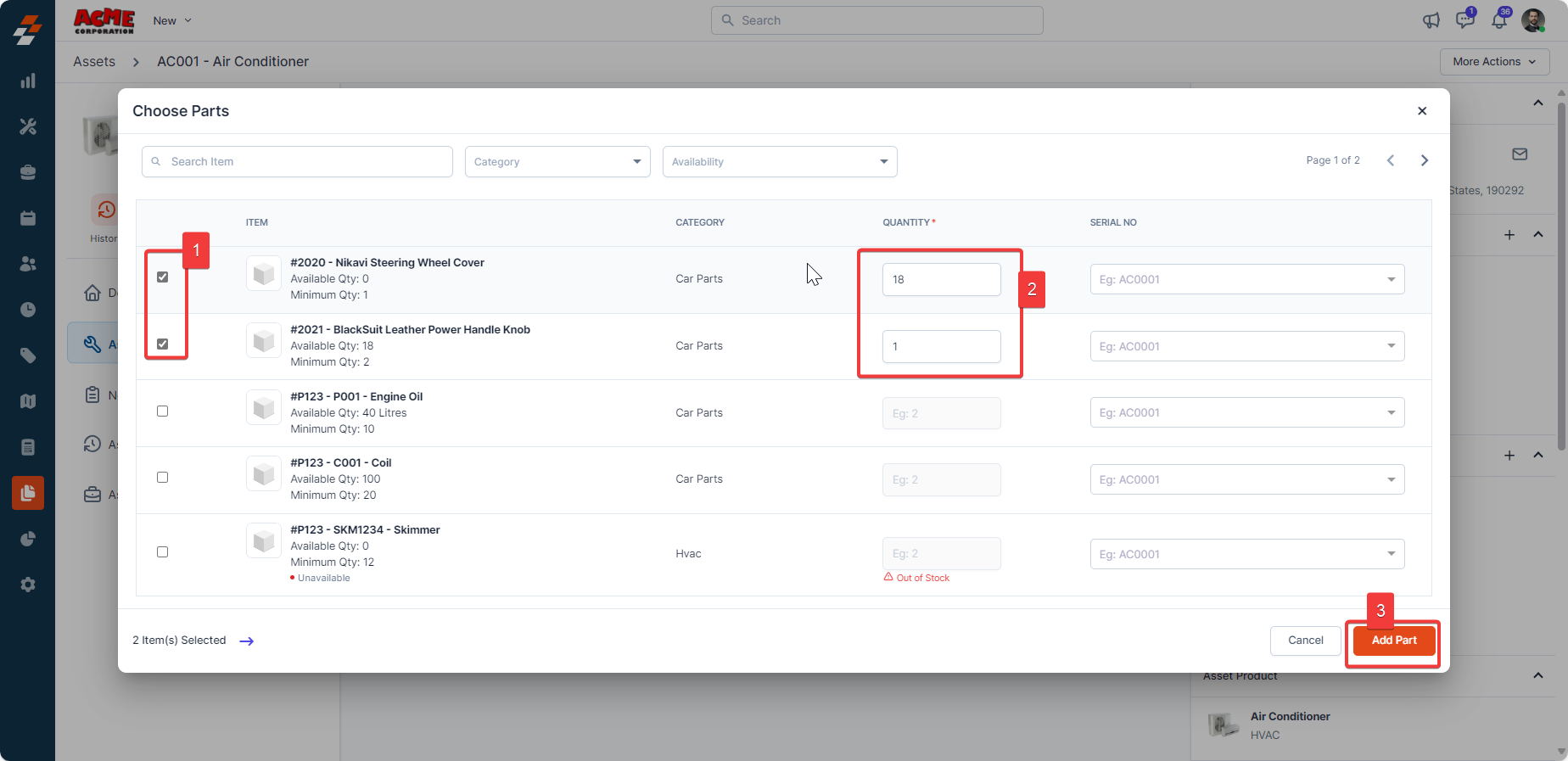Click the 'Unavailable' status label
The height and width of the screenshot is (761, 1568).
324,579
